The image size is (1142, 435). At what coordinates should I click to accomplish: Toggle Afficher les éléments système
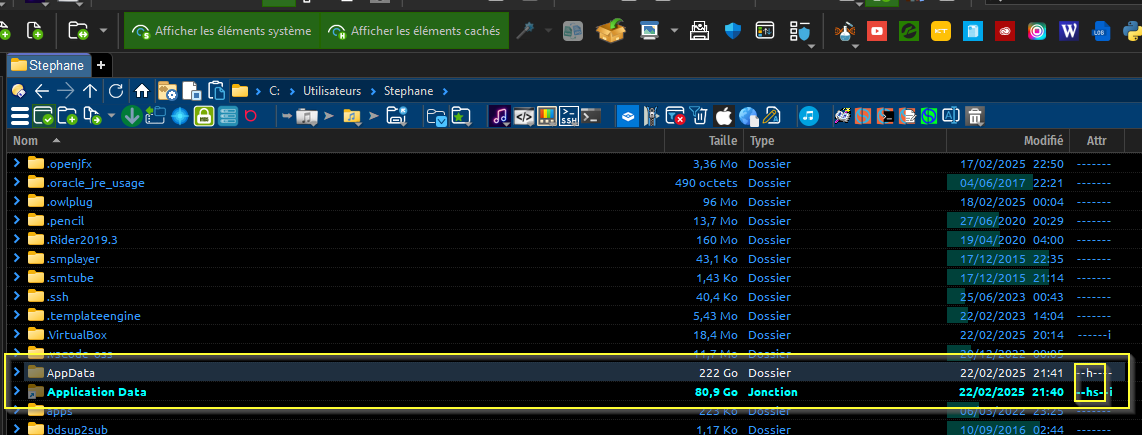click(222, 31)
